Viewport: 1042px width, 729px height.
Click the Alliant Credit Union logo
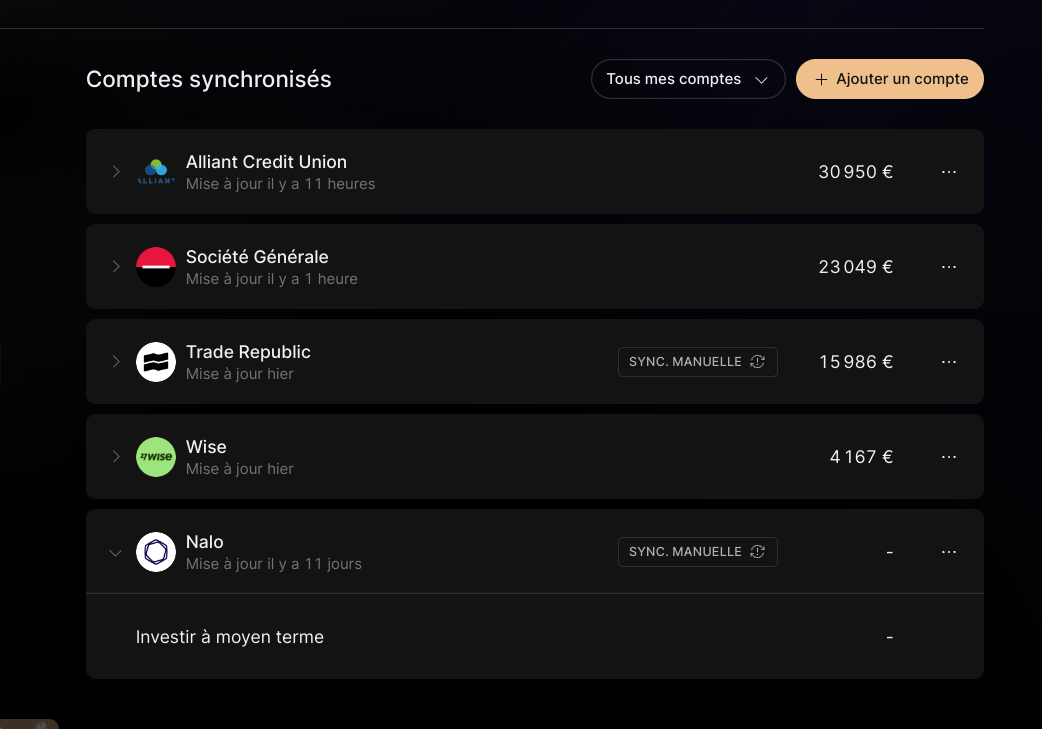(x=156, y=172)
